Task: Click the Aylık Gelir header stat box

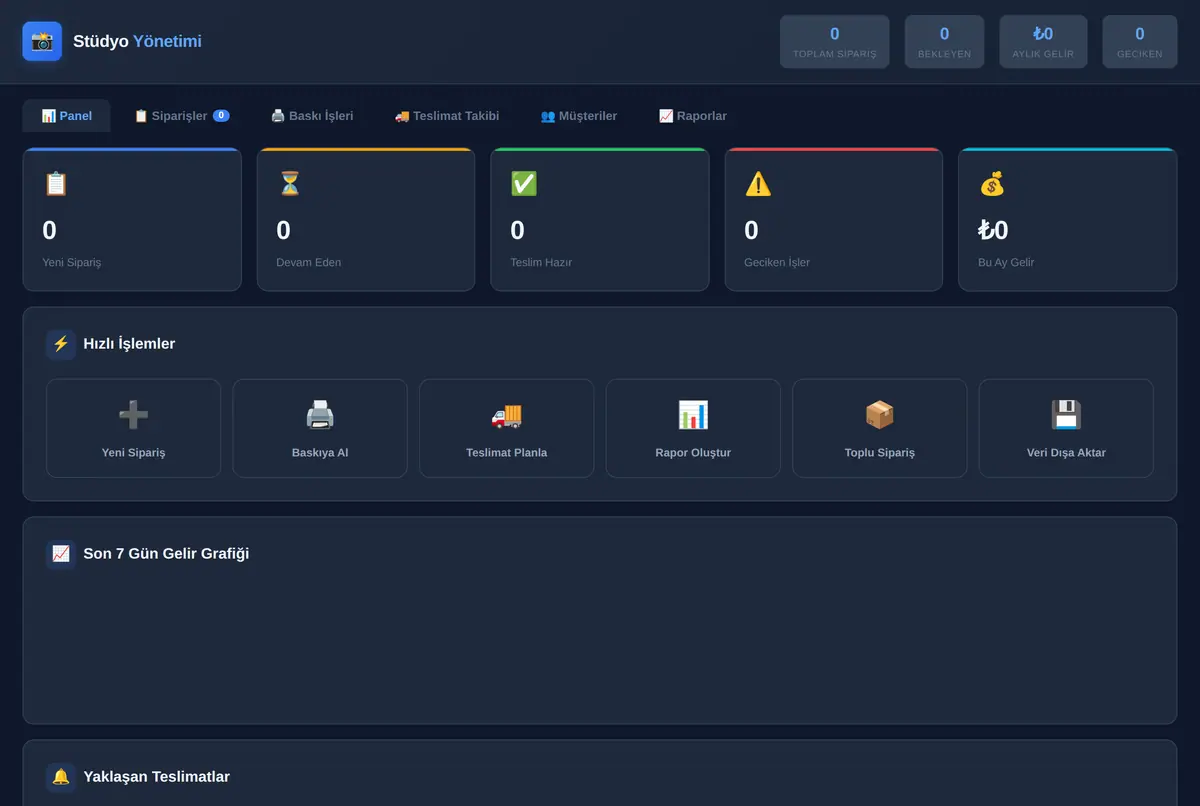Action: 1043,42
